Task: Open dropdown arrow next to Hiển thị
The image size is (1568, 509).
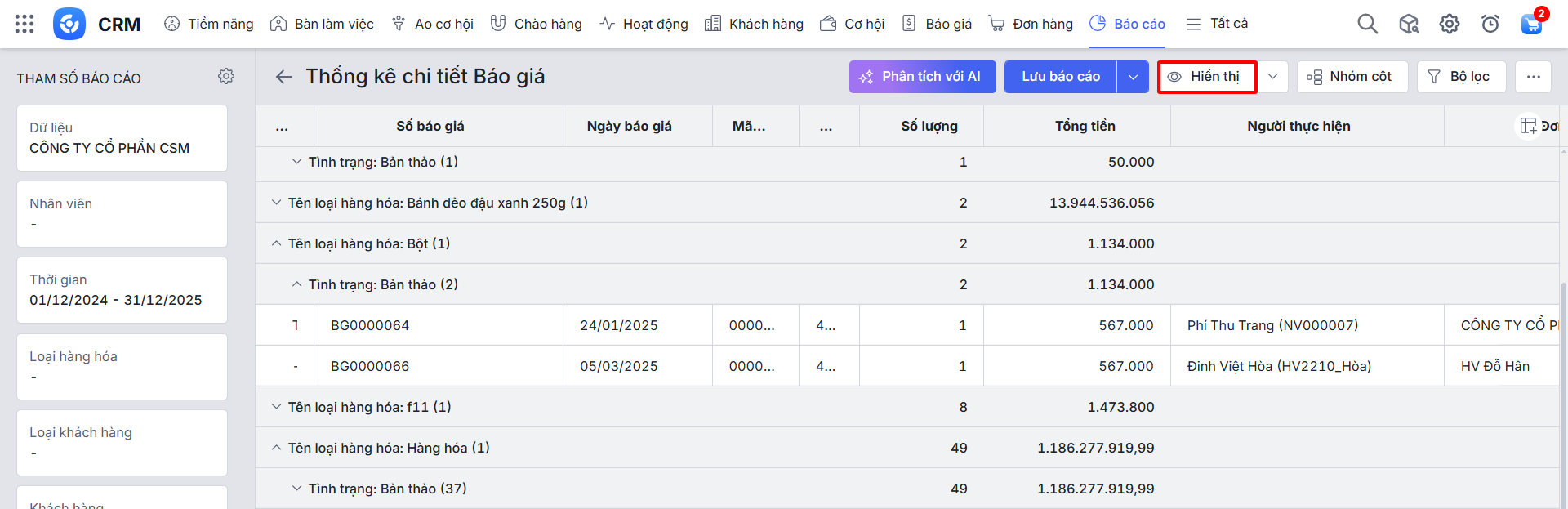Action: [x=1272, y=77]
